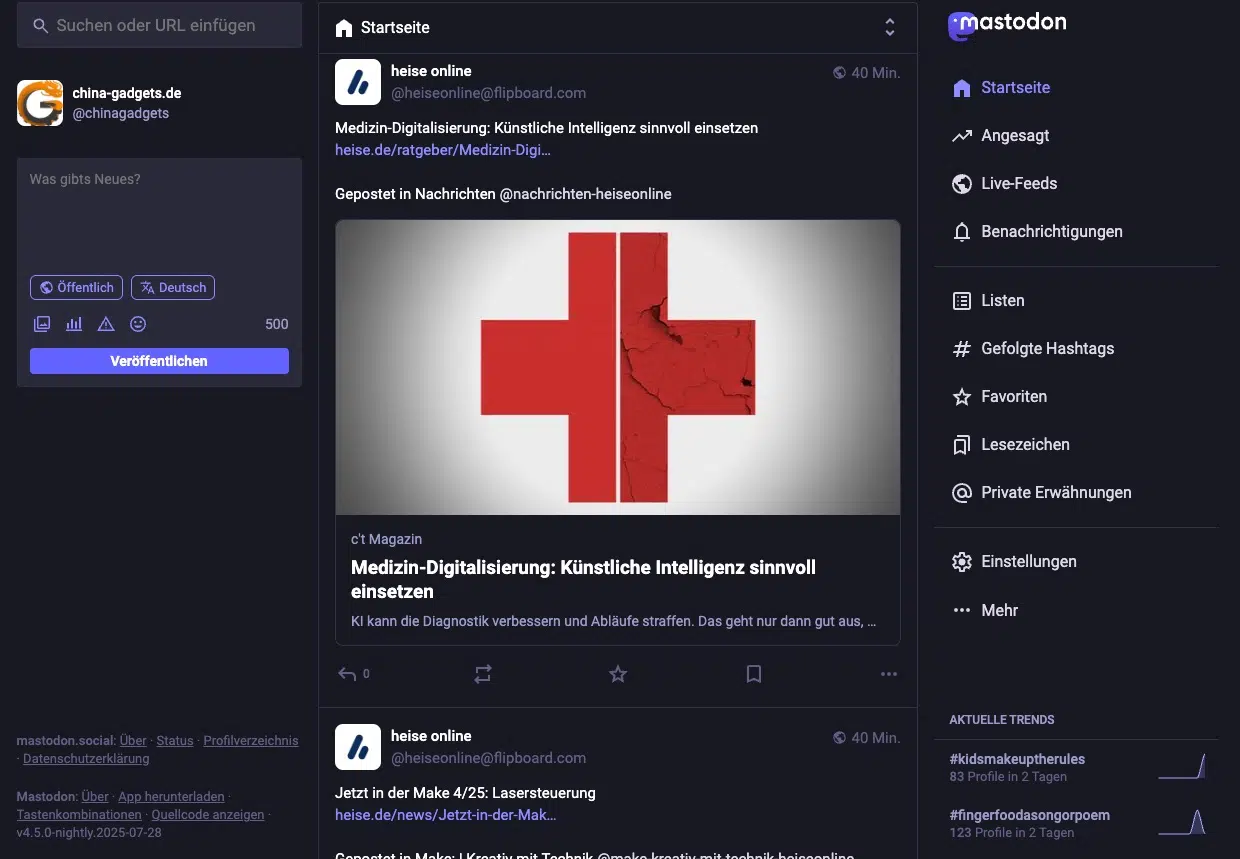The image size is (1240, 859).
Task: Click the three-dot icon beside Mehr
Action: [962, 610]
